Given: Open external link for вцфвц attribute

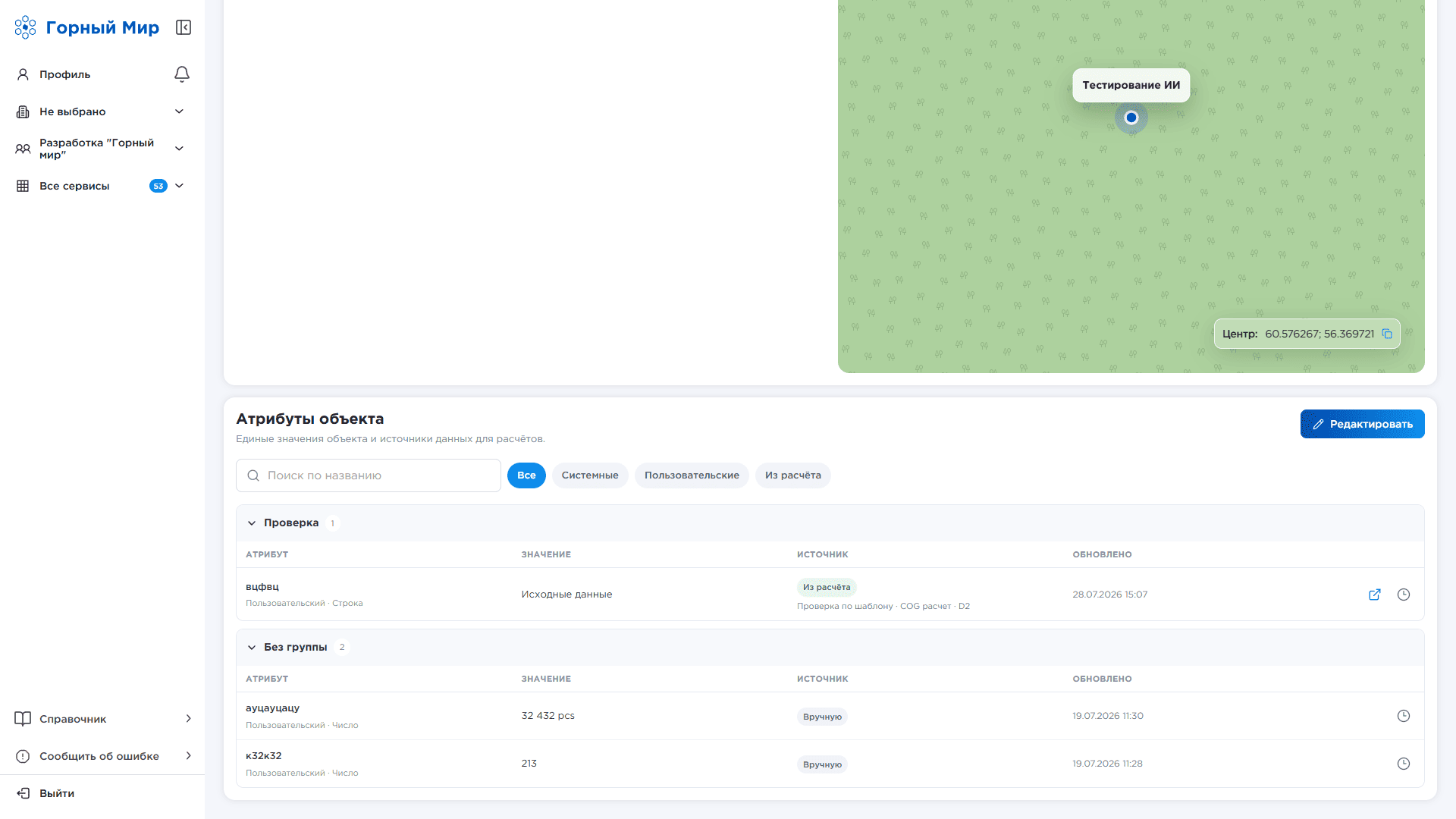Looking at the screenshot, I should (x=1375, y=595).
